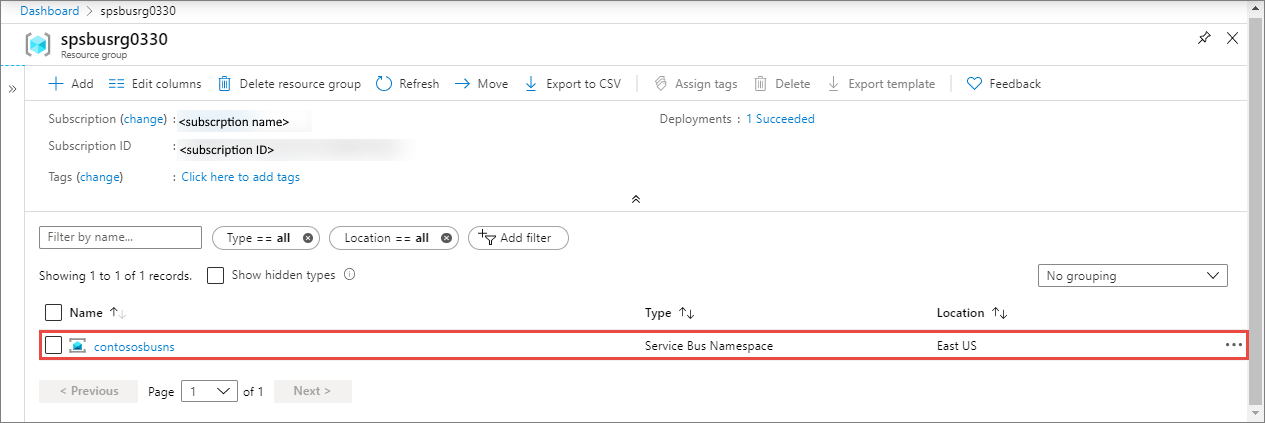Toggle the Show hidden types checkbox
This screenshot has height=423, width=1265.
point(215,275)
